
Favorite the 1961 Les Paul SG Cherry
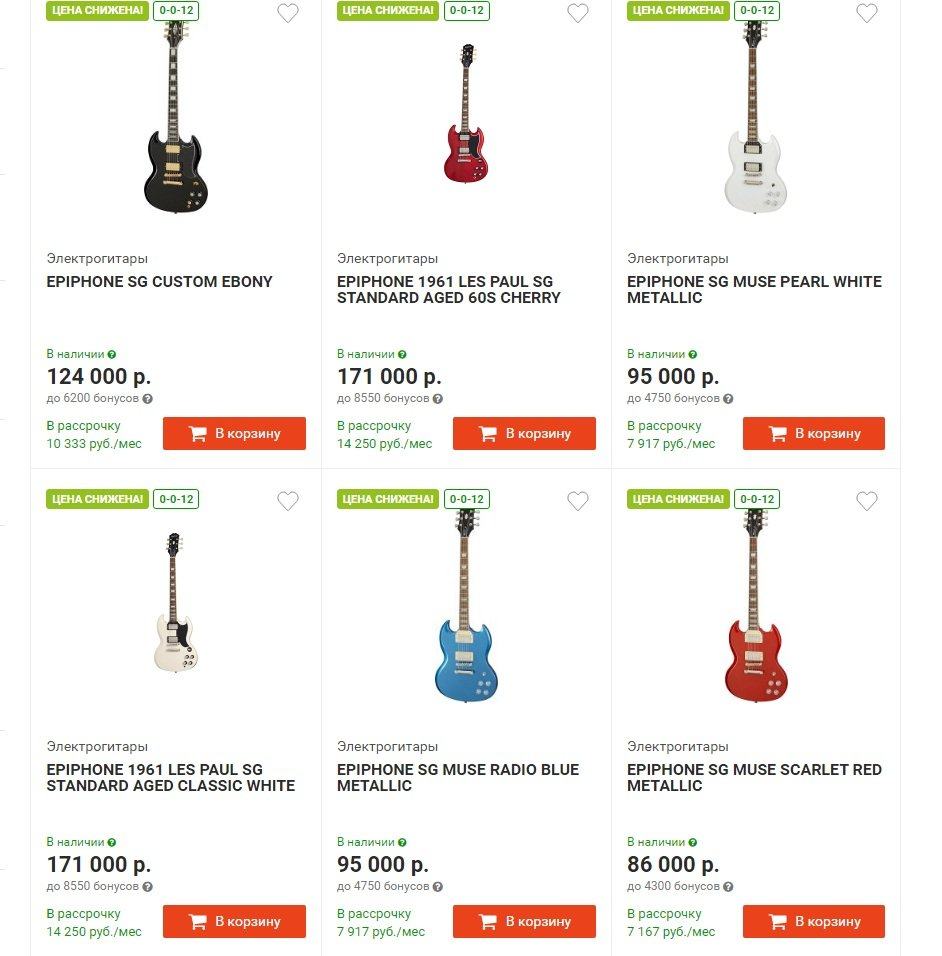[578, 14]
